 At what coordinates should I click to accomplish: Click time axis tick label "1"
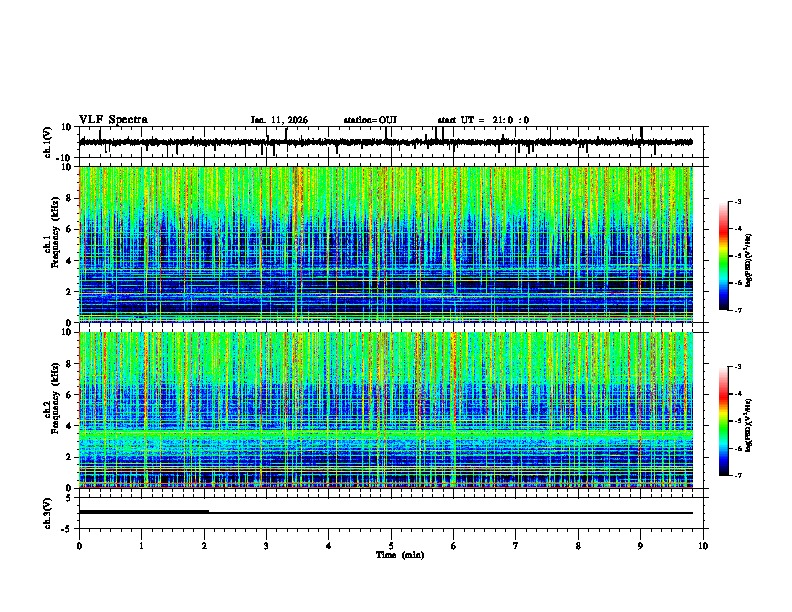point(141,546)
